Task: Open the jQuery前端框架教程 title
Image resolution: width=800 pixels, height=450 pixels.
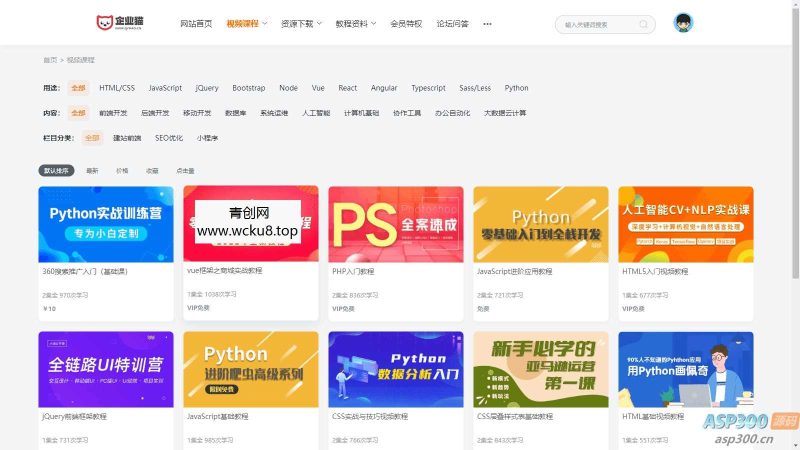Action: (x=74, y=416)
